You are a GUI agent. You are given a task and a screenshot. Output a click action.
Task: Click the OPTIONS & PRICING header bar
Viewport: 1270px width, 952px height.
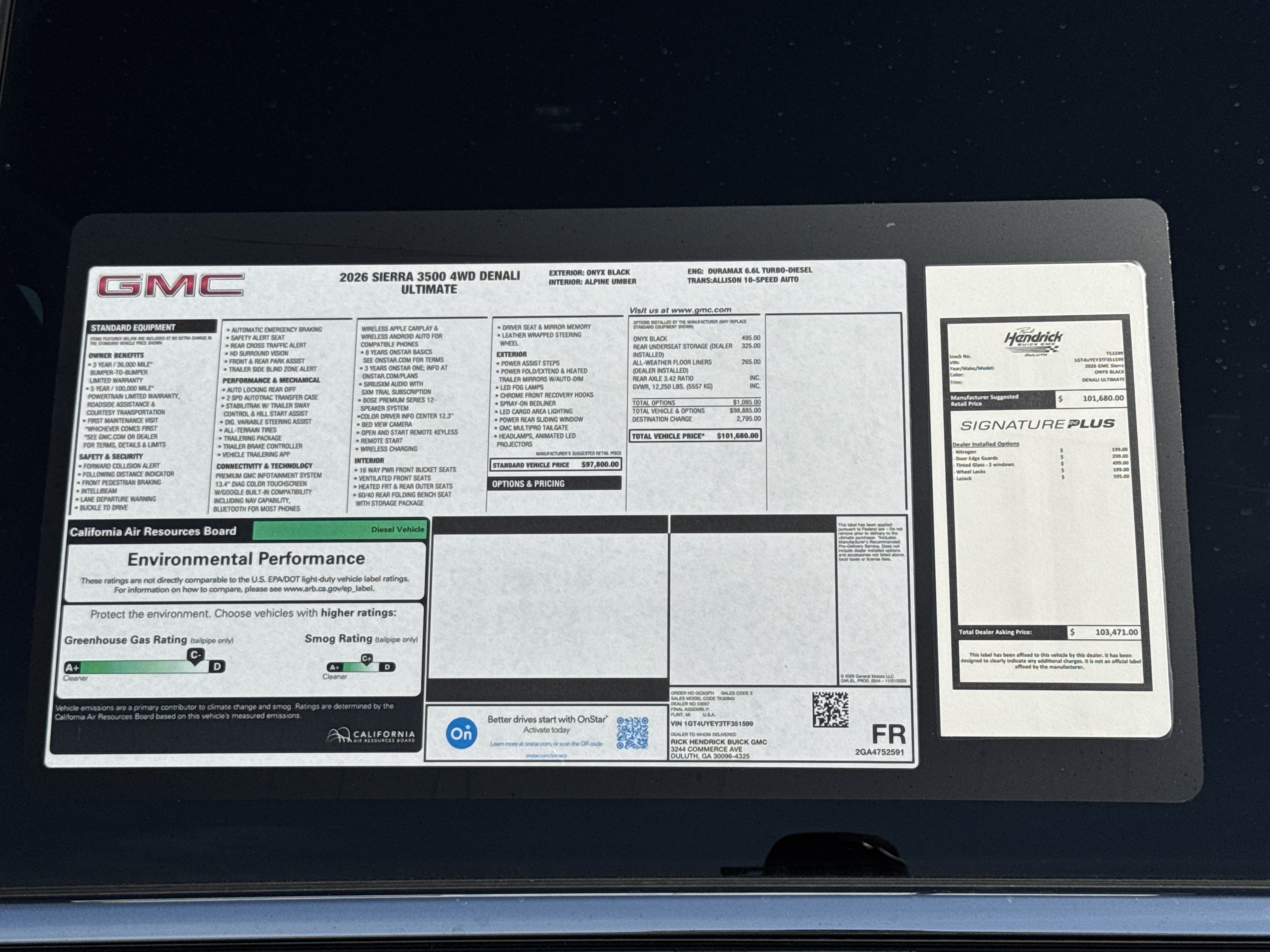[x=555, y=484]
